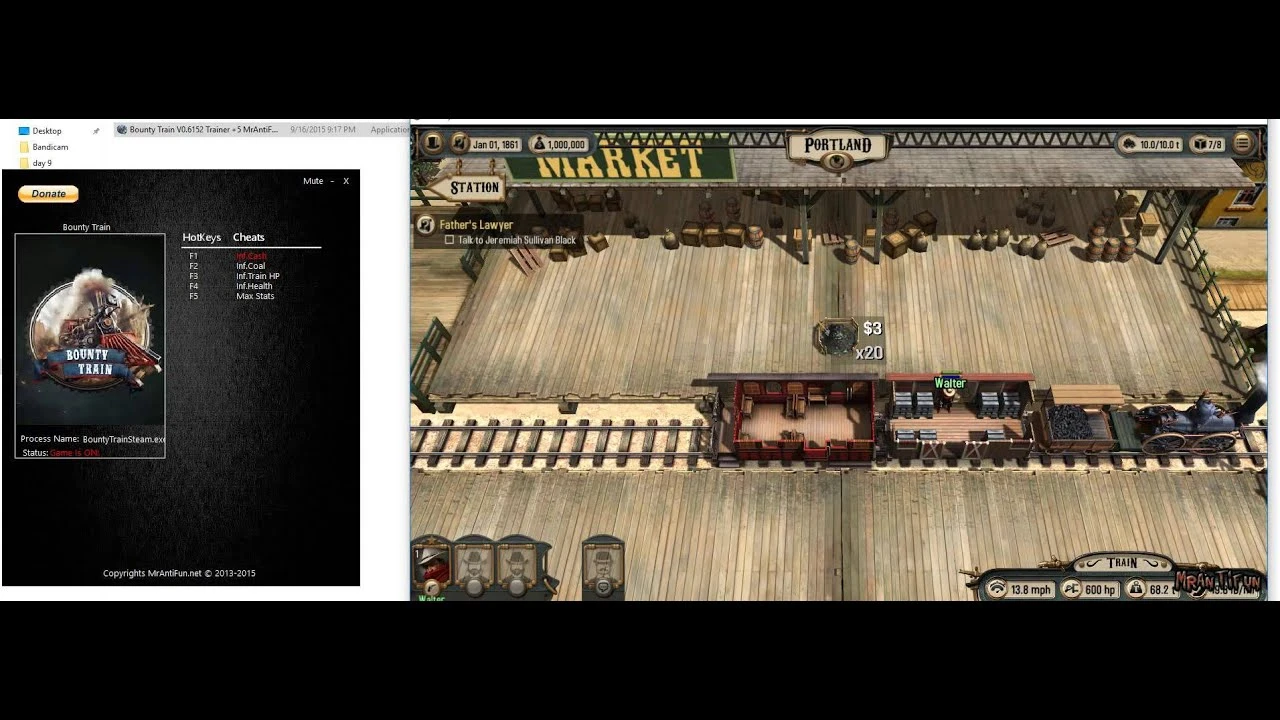Open the Desktop folder in Explorer sidebar
This screenshot has width=1280, height=720.
(x=47, y=131)
